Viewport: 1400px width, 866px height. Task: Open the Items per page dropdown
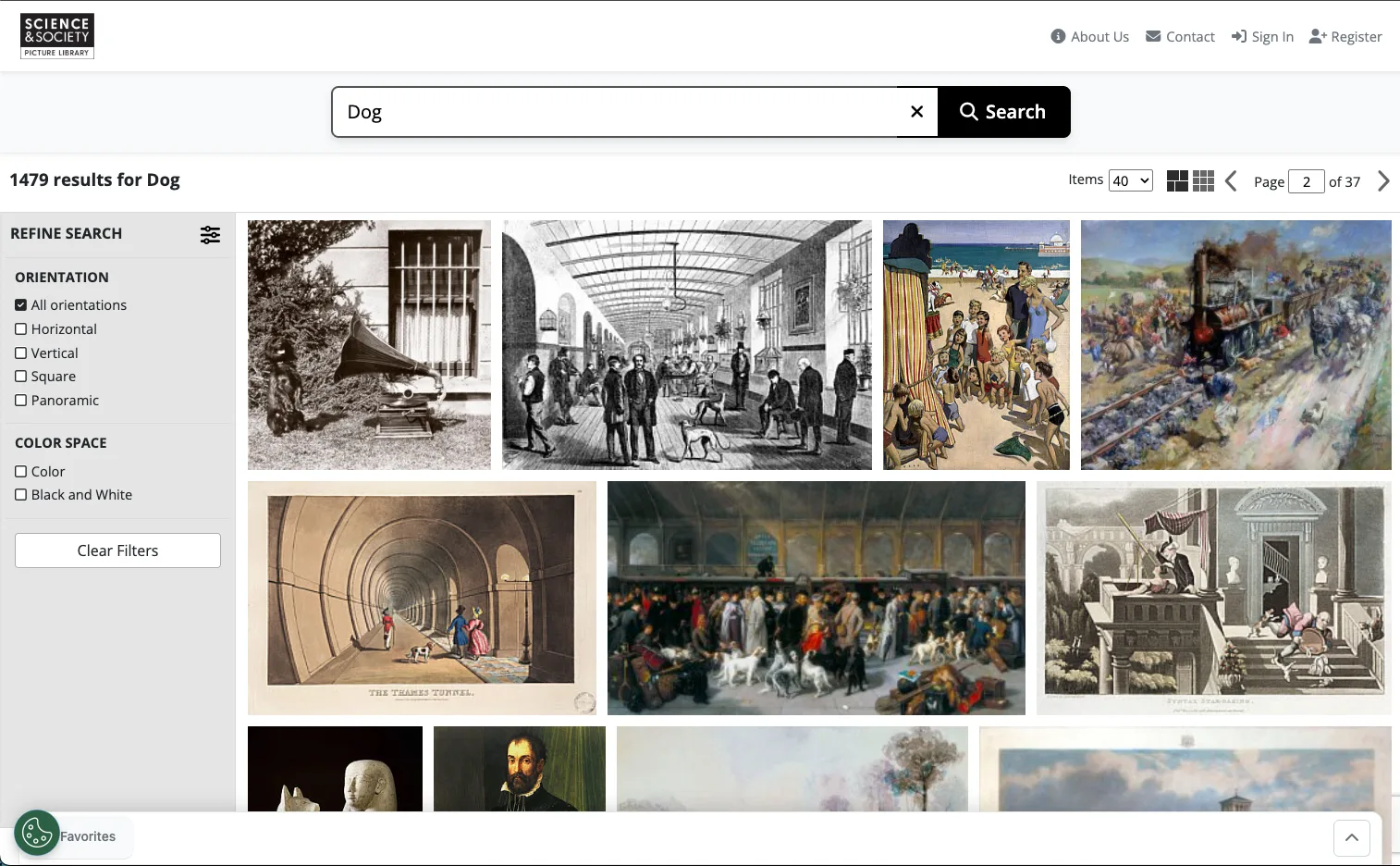pos(1131,180)
